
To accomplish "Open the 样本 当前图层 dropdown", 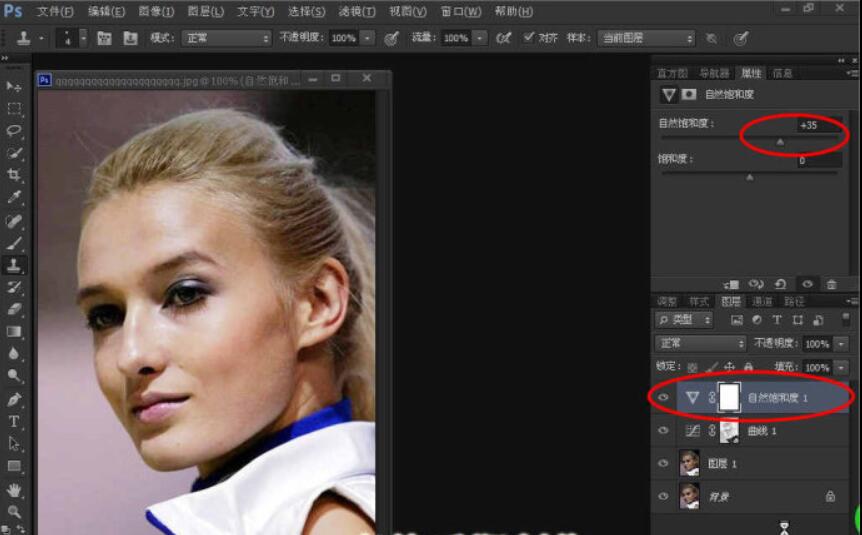I will point(646,38).
